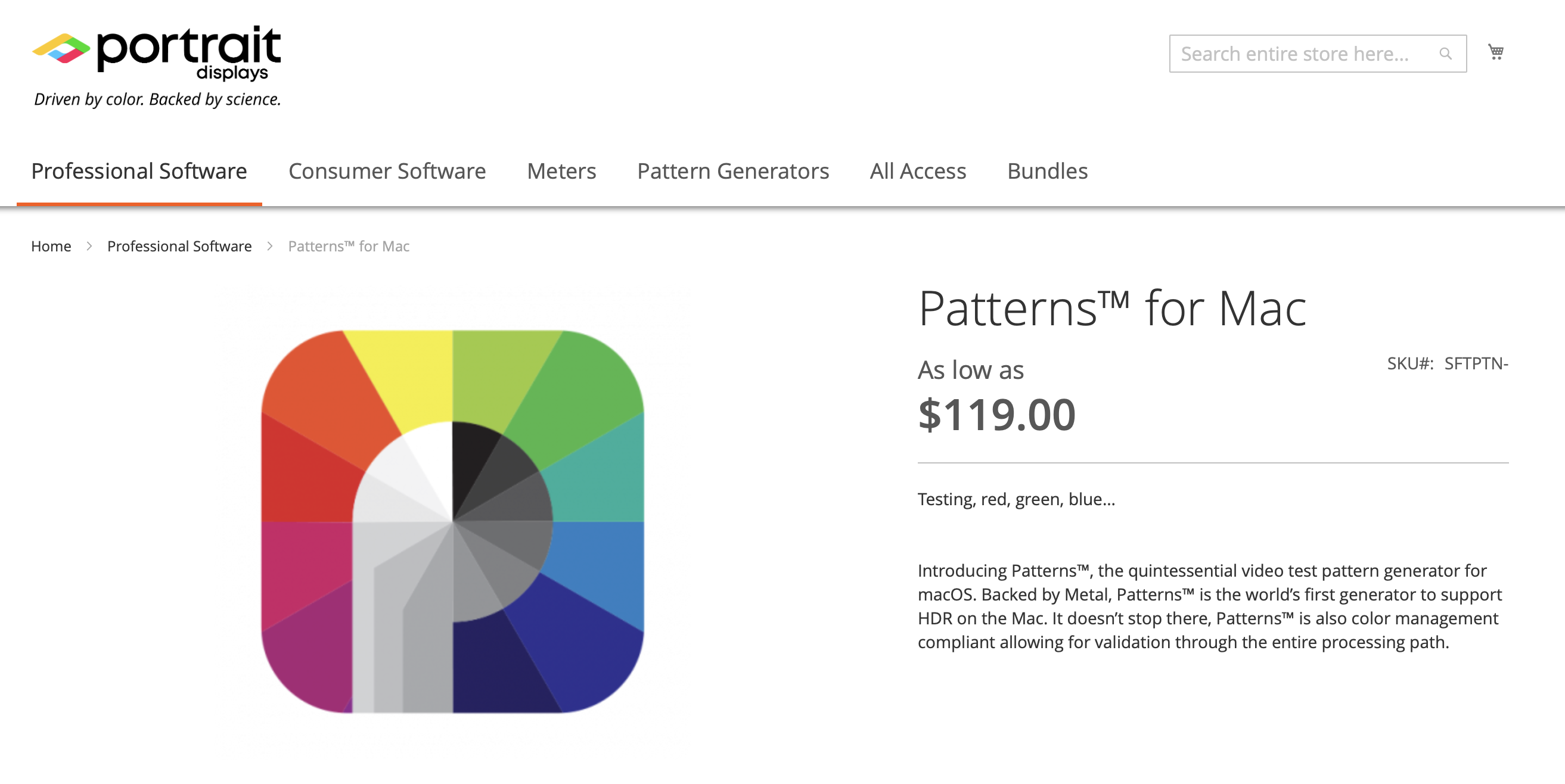Image resolution: width=1565 pixels, height=784 pixels.
Task: Click the Home breadcrumb link
Action: coord(51,246)
